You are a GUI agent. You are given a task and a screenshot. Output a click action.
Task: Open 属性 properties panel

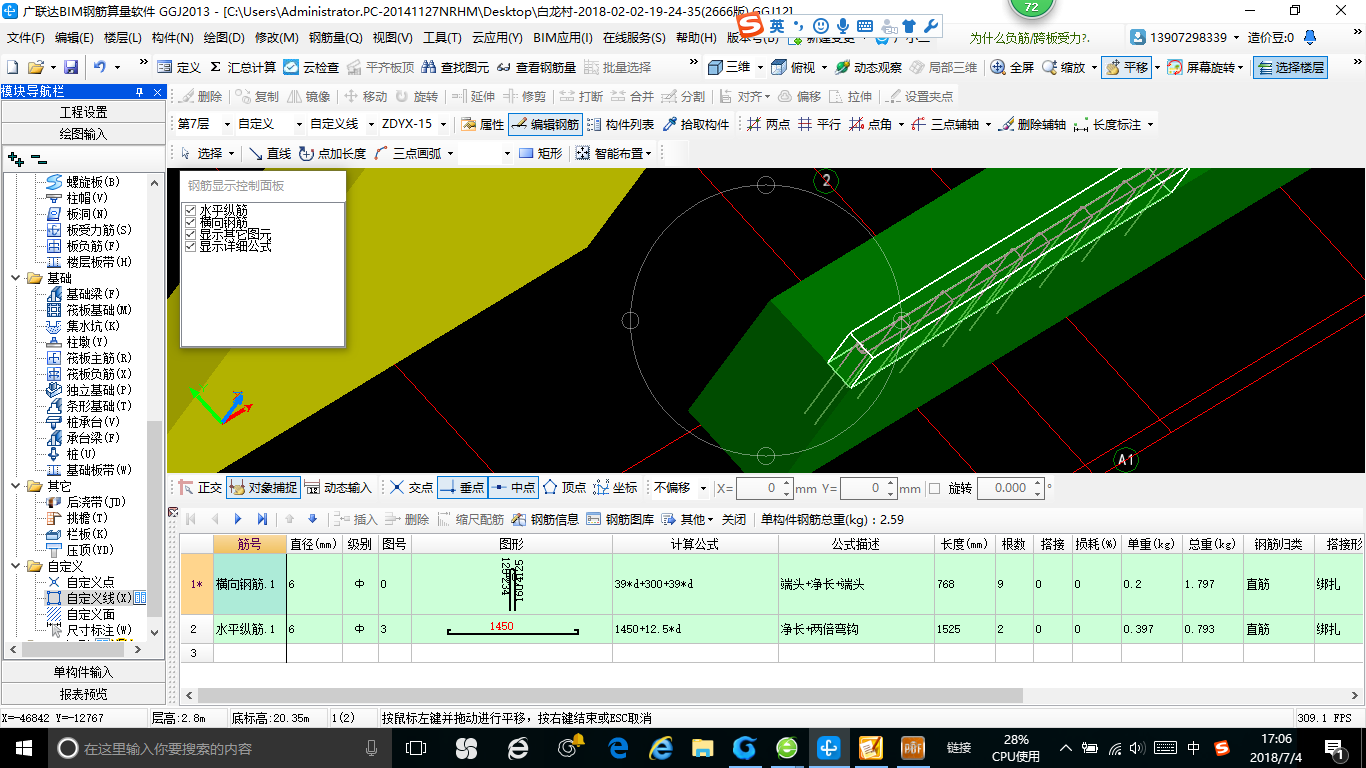[482, 124]
